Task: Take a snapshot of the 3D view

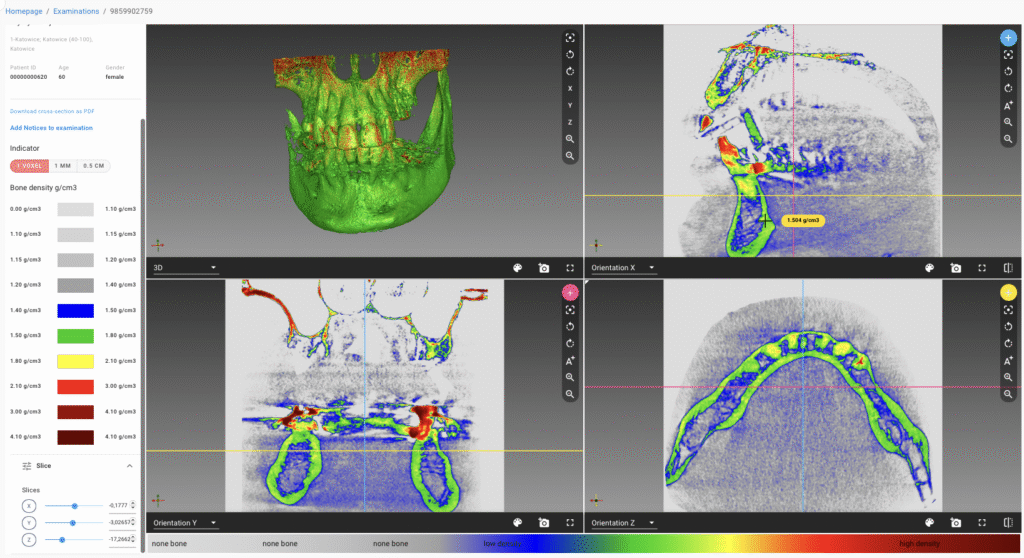Action: tap(543, 268)
